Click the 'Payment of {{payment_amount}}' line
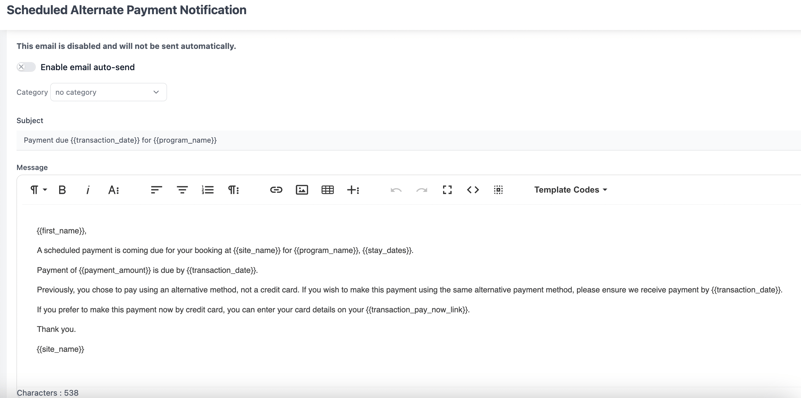The height and width of the screenshot is (398, 801). click(147, 270)
